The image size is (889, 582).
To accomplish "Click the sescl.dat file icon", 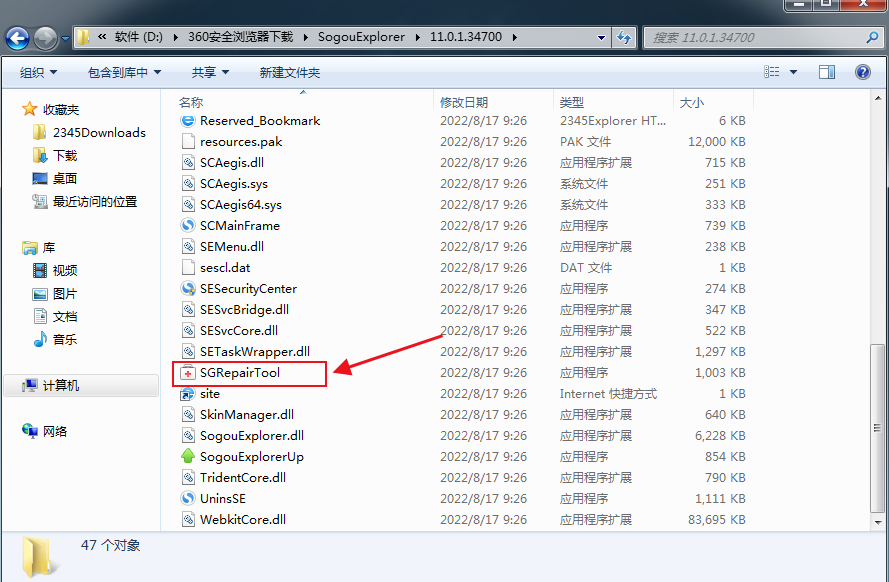I will coord(188,267).
